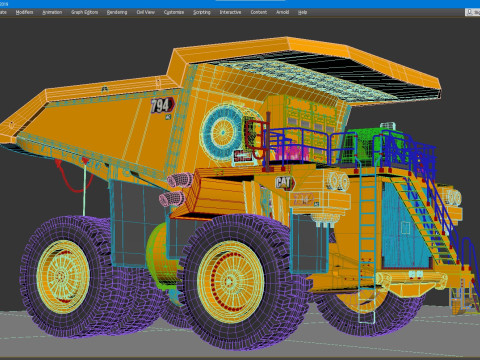Open the Content menu
480x360 pixels.
coord(258,12)
